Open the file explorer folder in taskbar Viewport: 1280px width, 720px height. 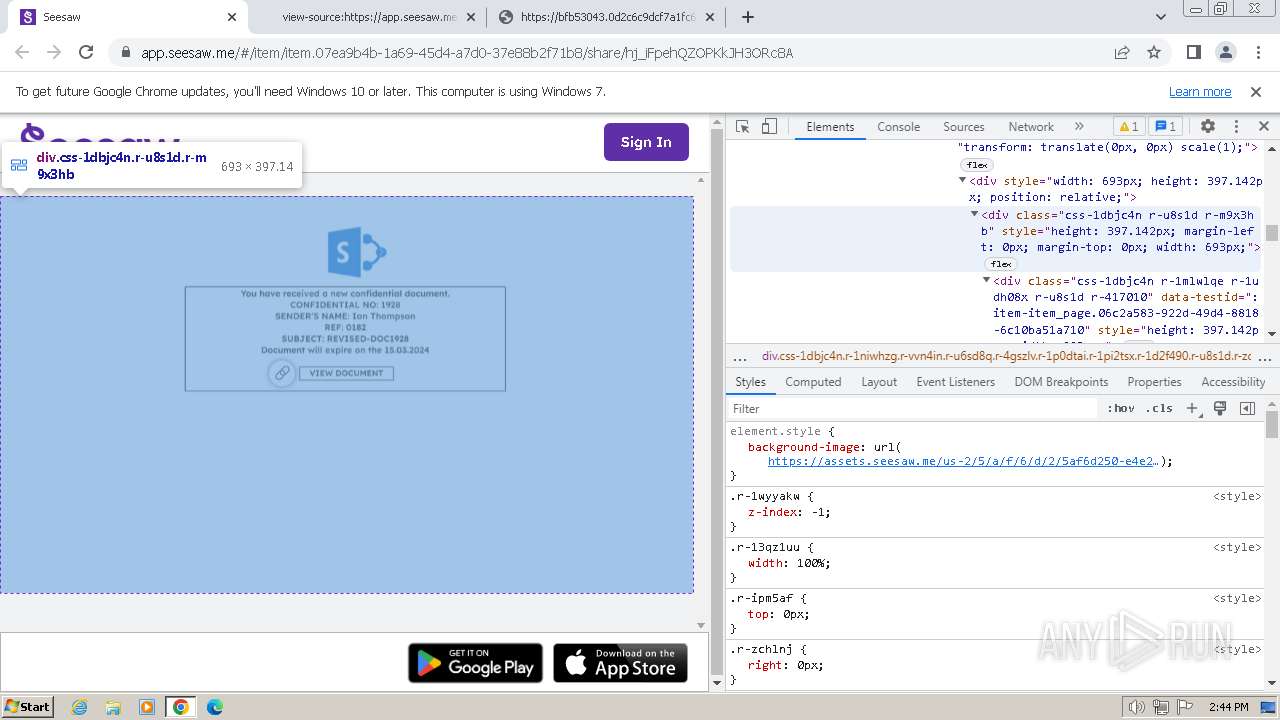pos(113,707)
